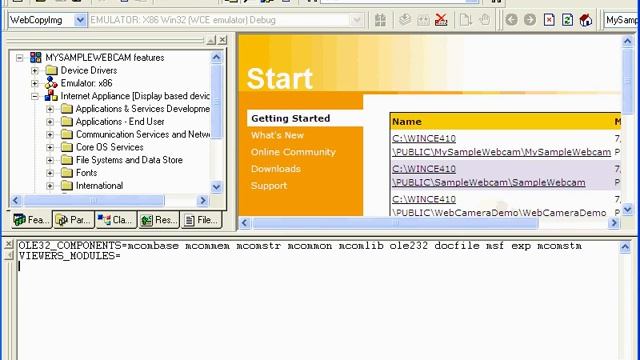Expand Communication Services and Networking folder

pos(50,135)
